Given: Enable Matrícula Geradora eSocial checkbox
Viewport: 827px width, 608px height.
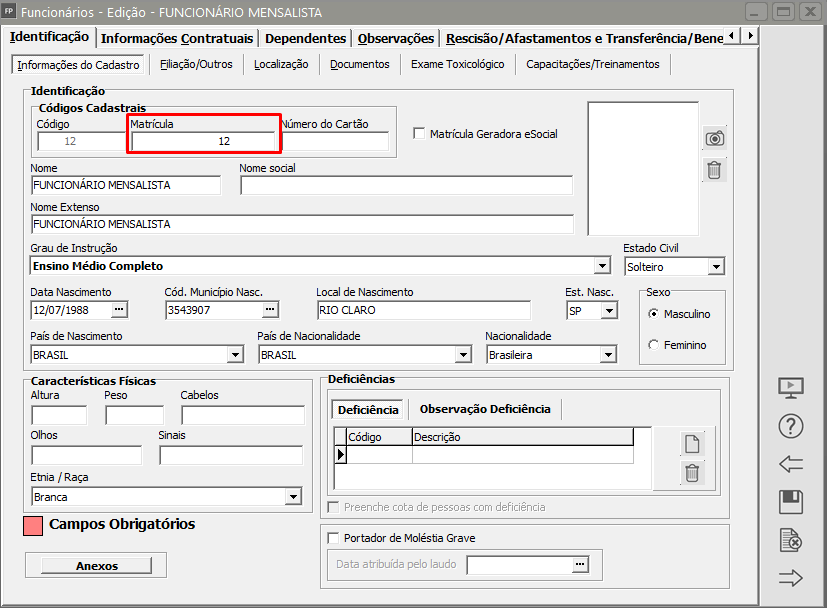Looking at the screenshot, I should pyautogui.click(x=420, y=134).
